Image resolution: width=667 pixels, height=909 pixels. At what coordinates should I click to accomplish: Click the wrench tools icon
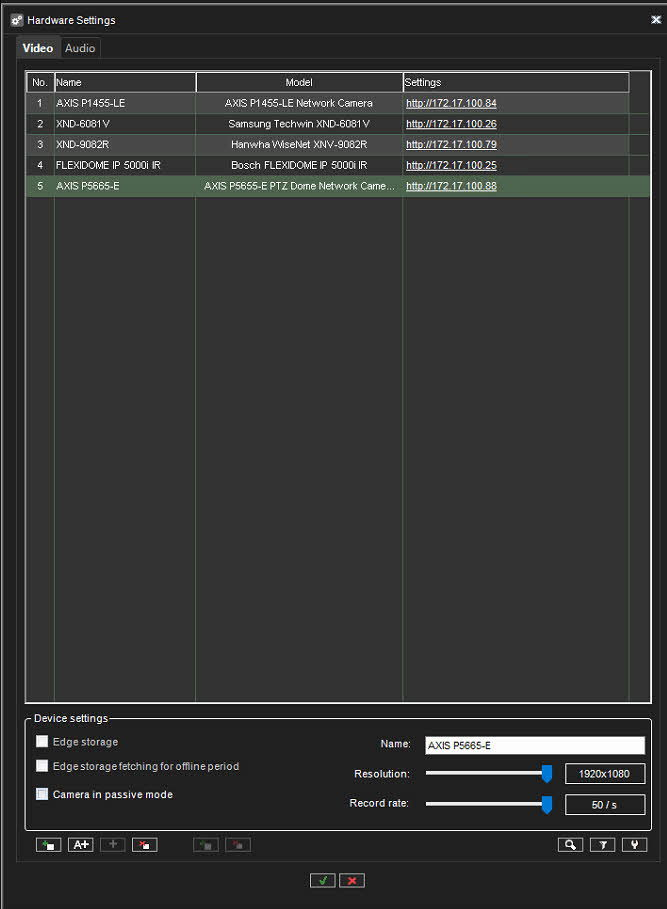click(x=634, y=845)
